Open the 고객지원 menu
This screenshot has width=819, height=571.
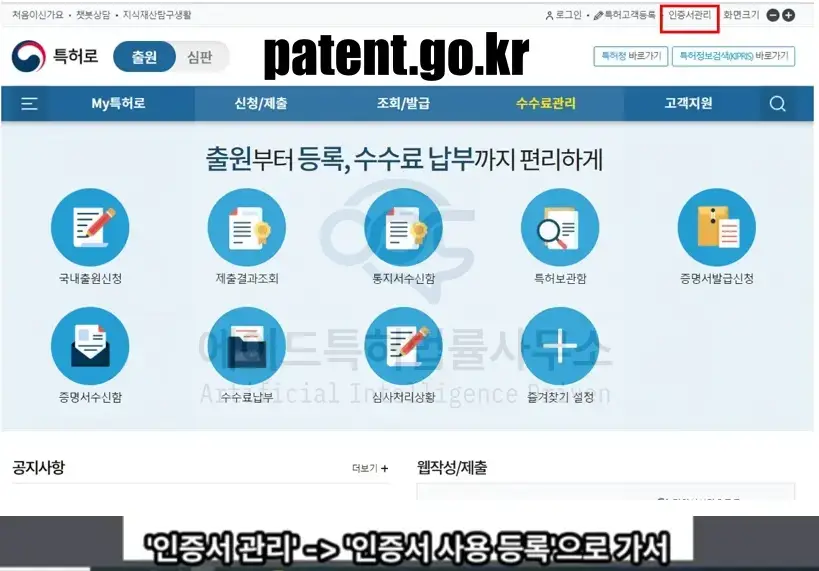[x=688, y=103]
